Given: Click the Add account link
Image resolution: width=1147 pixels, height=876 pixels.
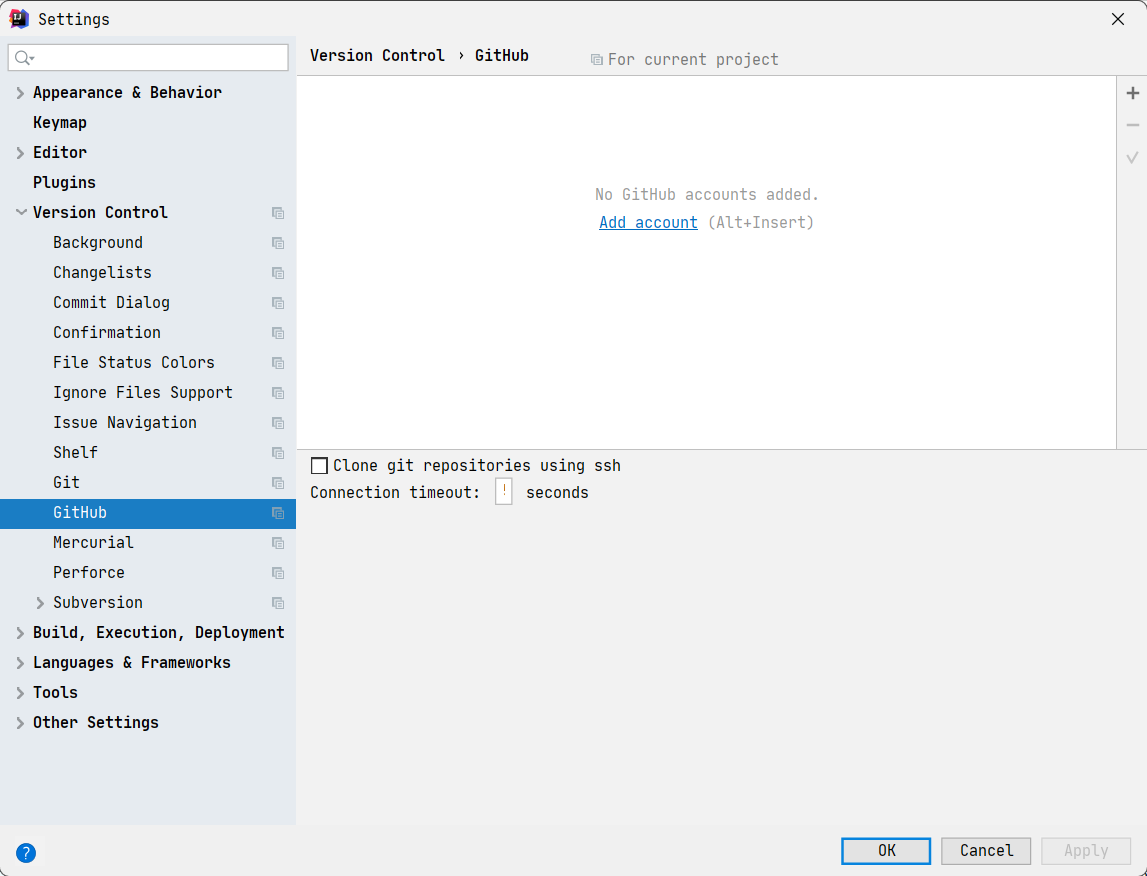Looking at the screenshot, I should tap(648, 222).
